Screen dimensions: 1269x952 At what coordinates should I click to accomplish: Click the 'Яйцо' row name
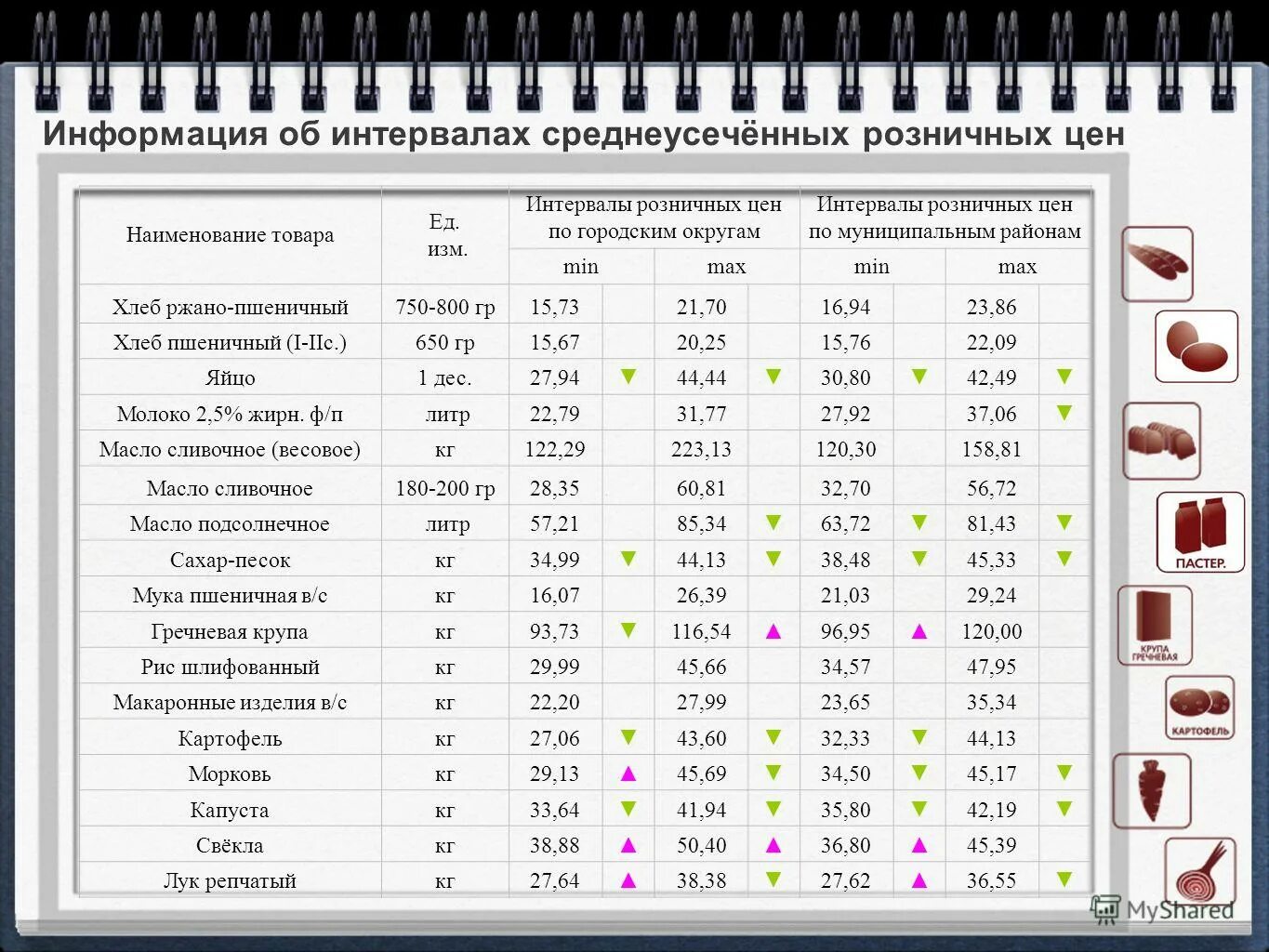tap(230, 378)
